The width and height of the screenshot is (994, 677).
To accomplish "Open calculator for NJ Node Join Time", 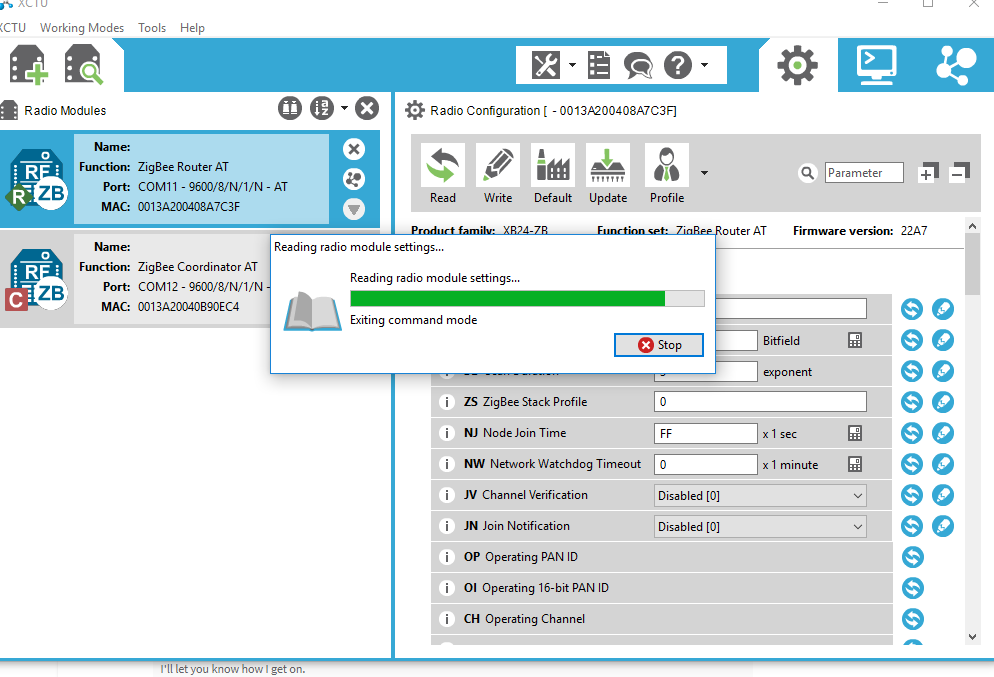I will 855,434.
